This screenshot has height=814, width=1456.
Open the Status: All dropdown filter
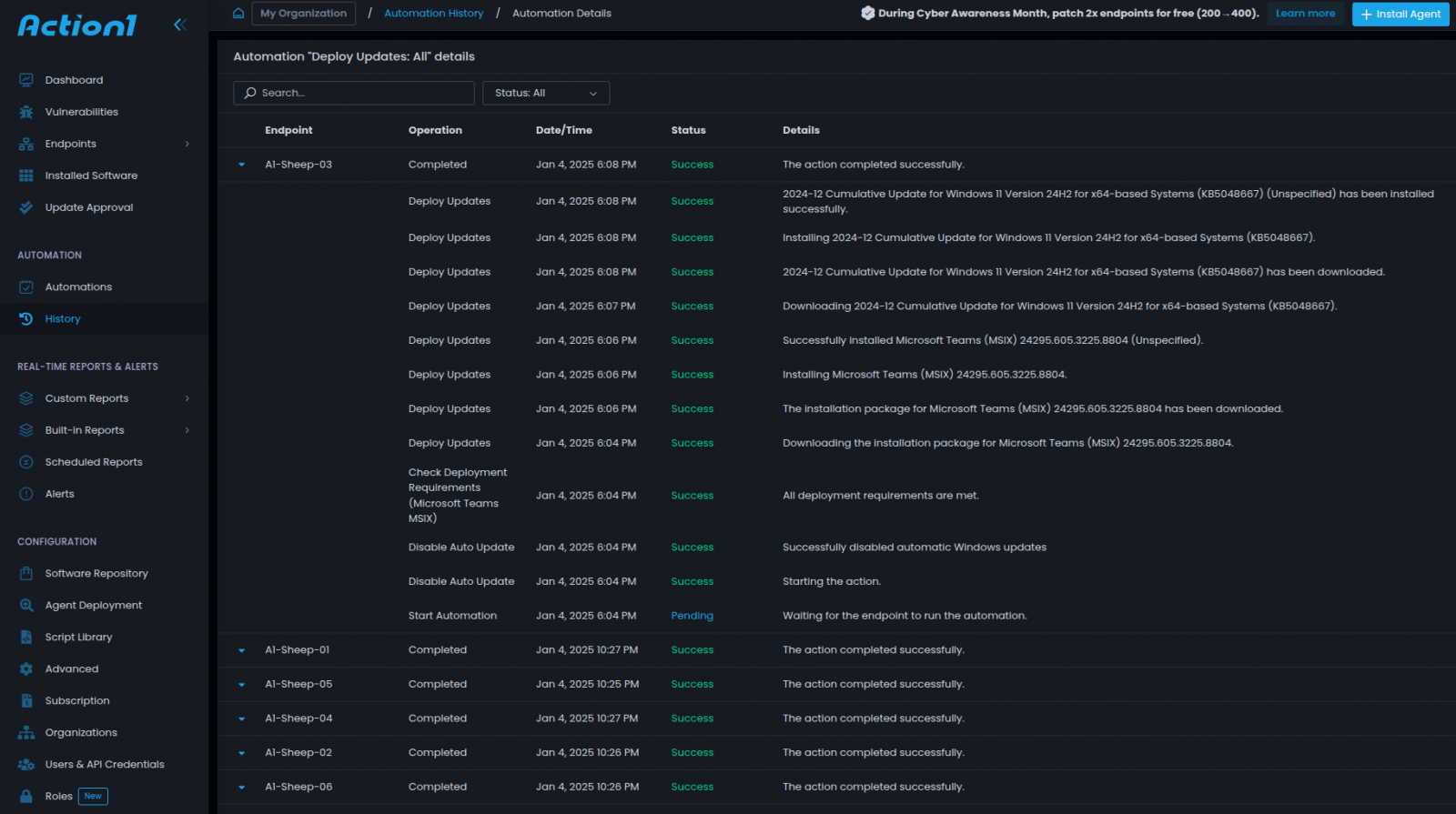pyautogui.click(x=545, y=93)
